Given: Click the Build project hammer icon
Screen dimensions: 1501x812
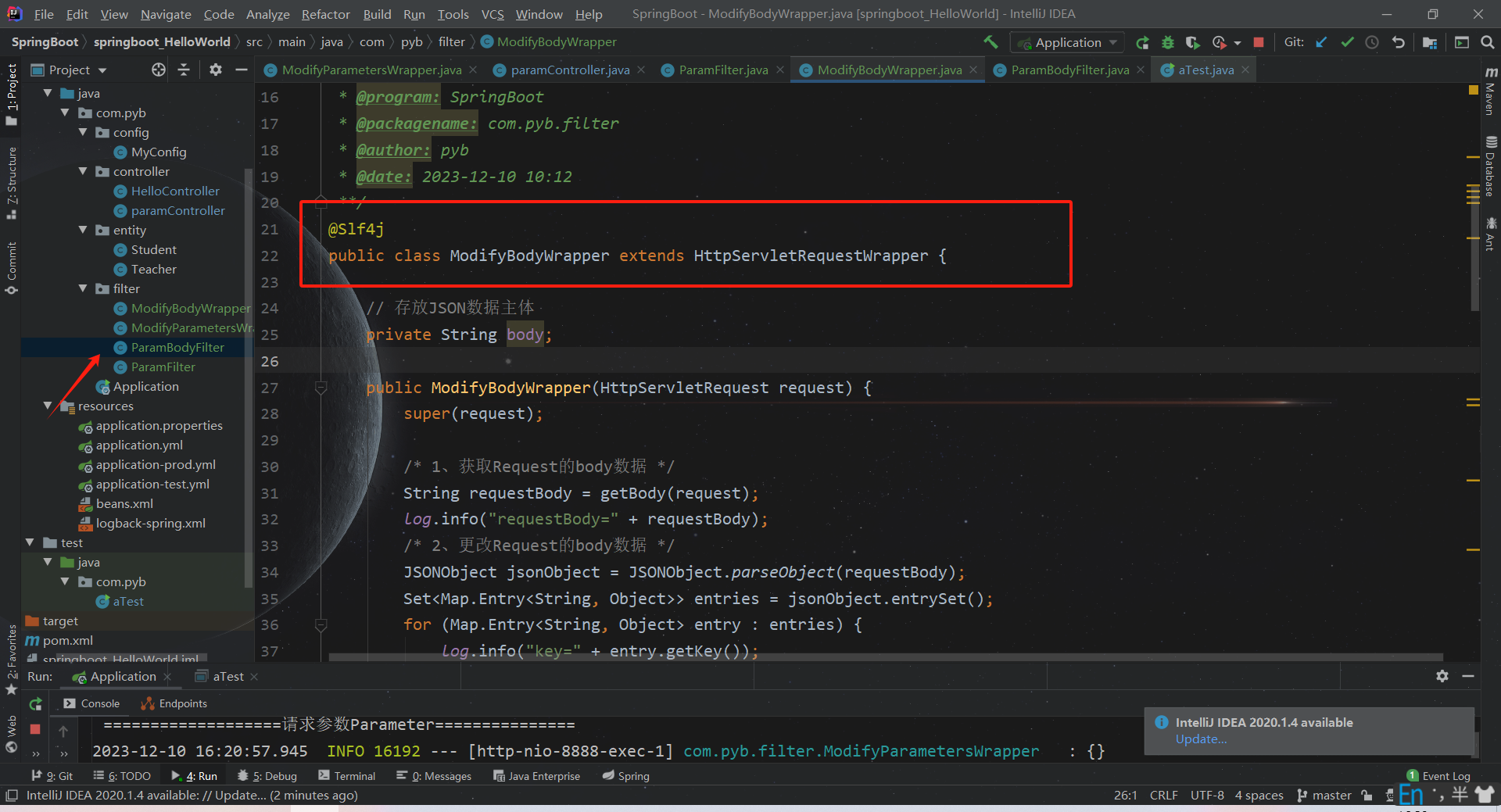Looking at the screenshot, I should pos(991,42).
